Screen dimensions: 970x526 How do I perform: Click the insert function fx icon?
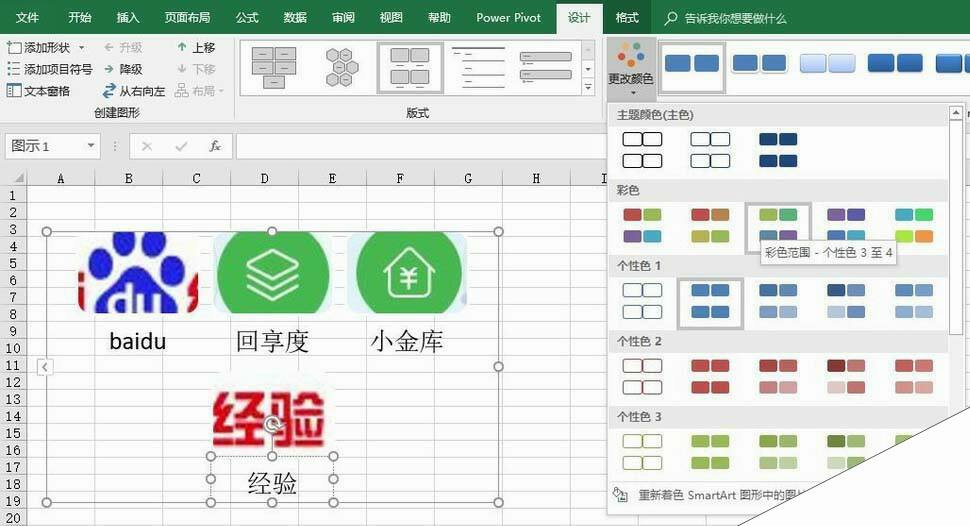(x=215, y=146)
